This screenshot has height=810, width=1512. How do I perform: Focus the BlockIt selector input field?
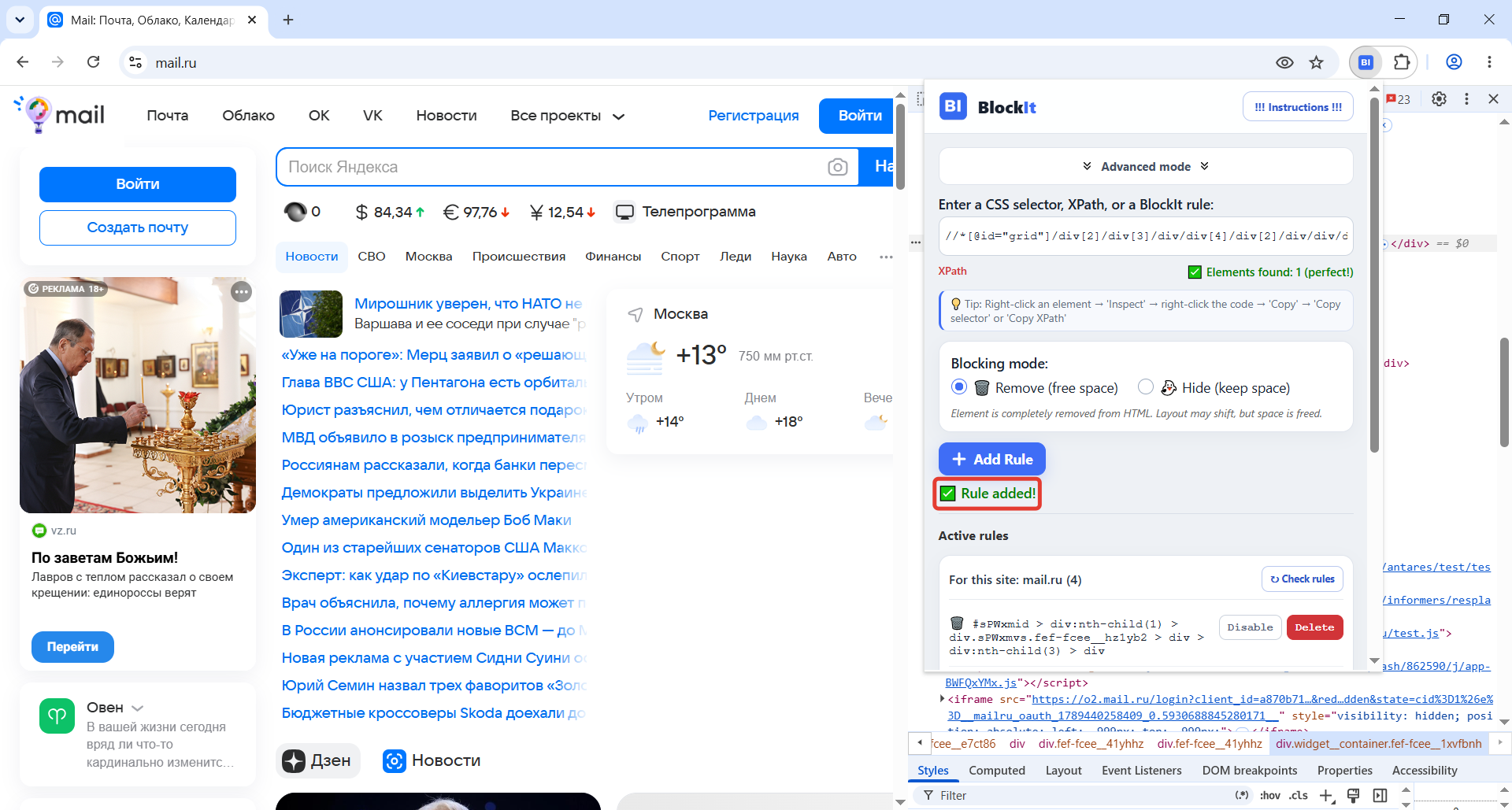point(1146,236)
